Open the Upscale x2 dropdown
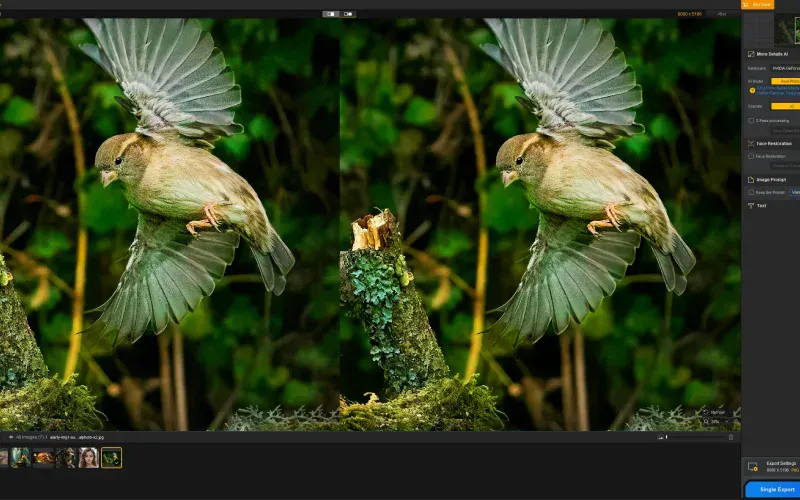The height and width of the screenshot is (500, 800). (x=785, y=107)
